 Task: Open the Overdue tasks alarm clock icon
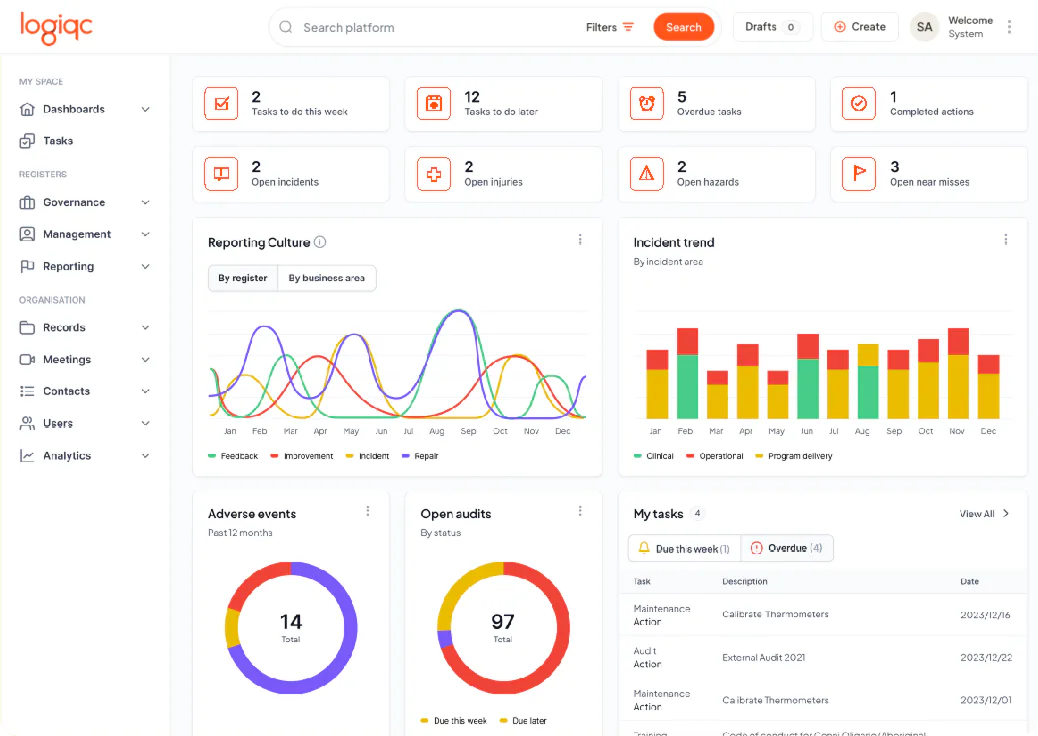coord(646,103)
